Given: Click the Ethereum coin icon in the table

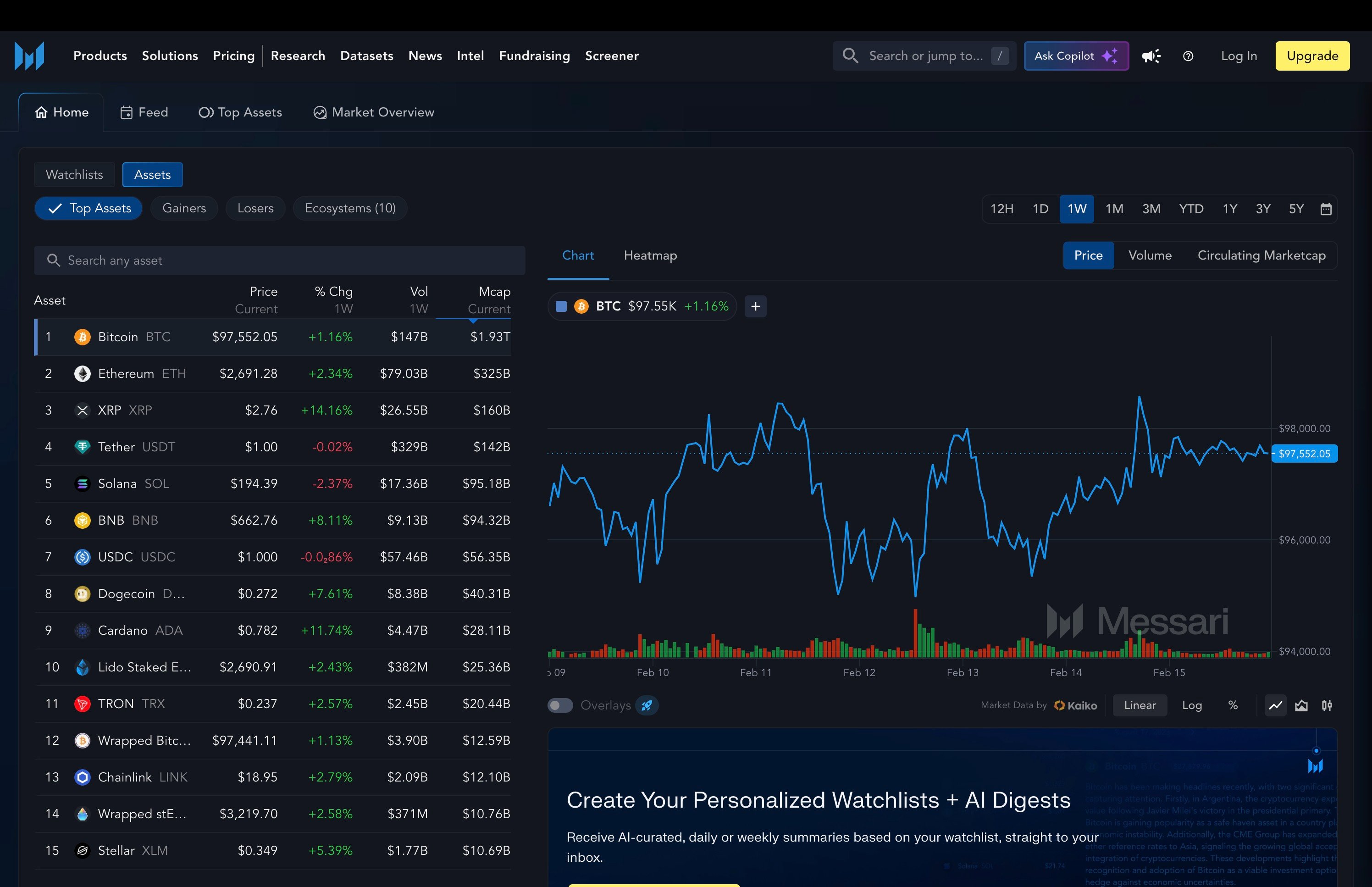Looking at the screenshot, I should (x=83, y=374).
